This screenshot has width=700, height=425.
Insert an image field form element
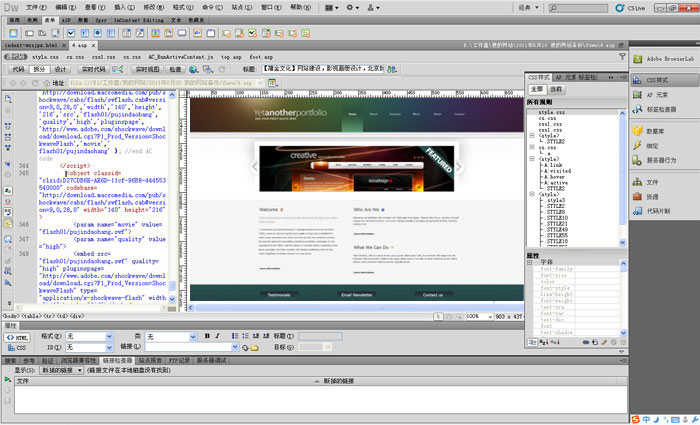point(155,33)
